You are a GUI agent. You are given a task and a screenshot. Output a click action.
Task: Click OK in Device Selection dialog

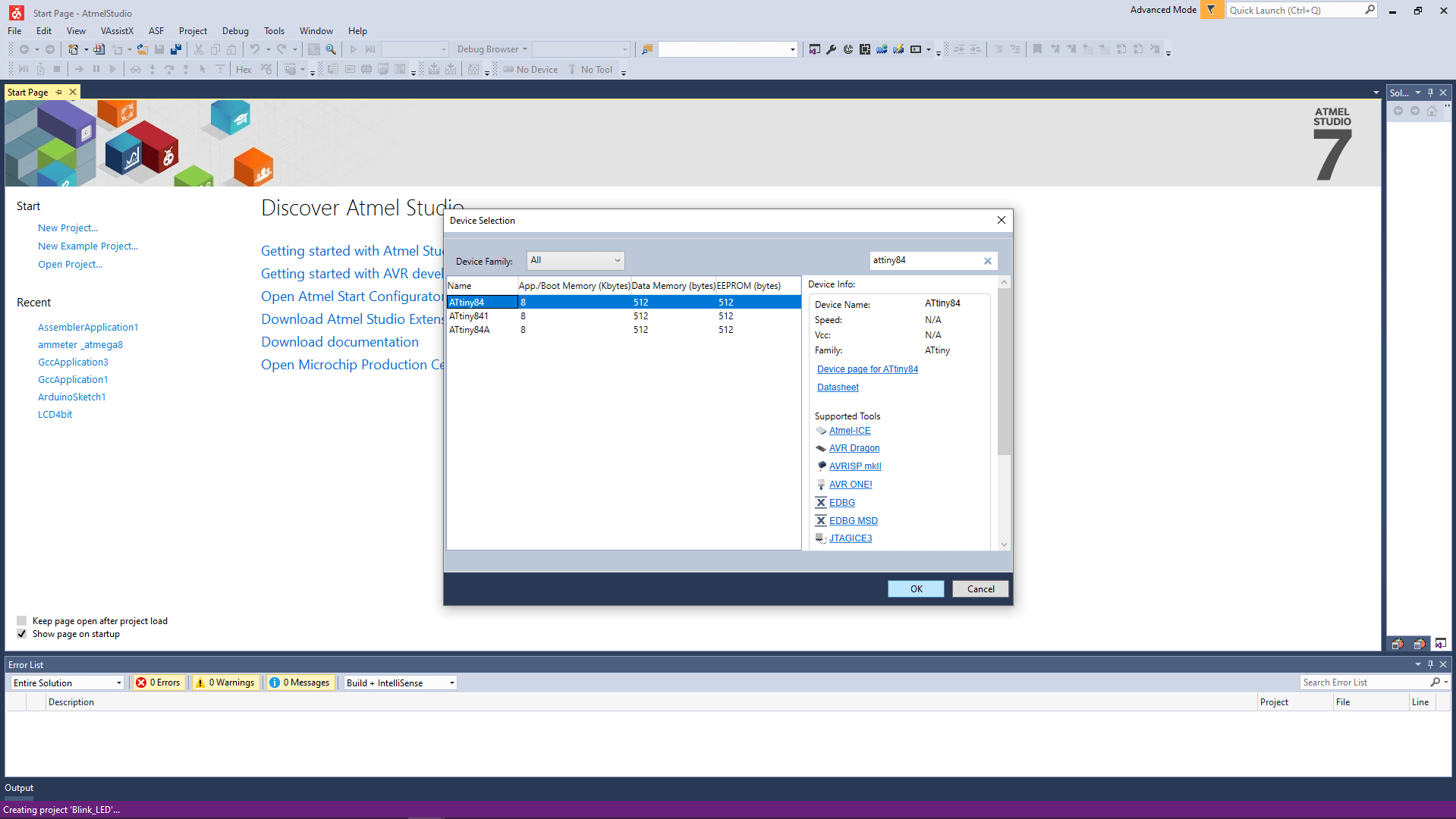tap(916, 589)
